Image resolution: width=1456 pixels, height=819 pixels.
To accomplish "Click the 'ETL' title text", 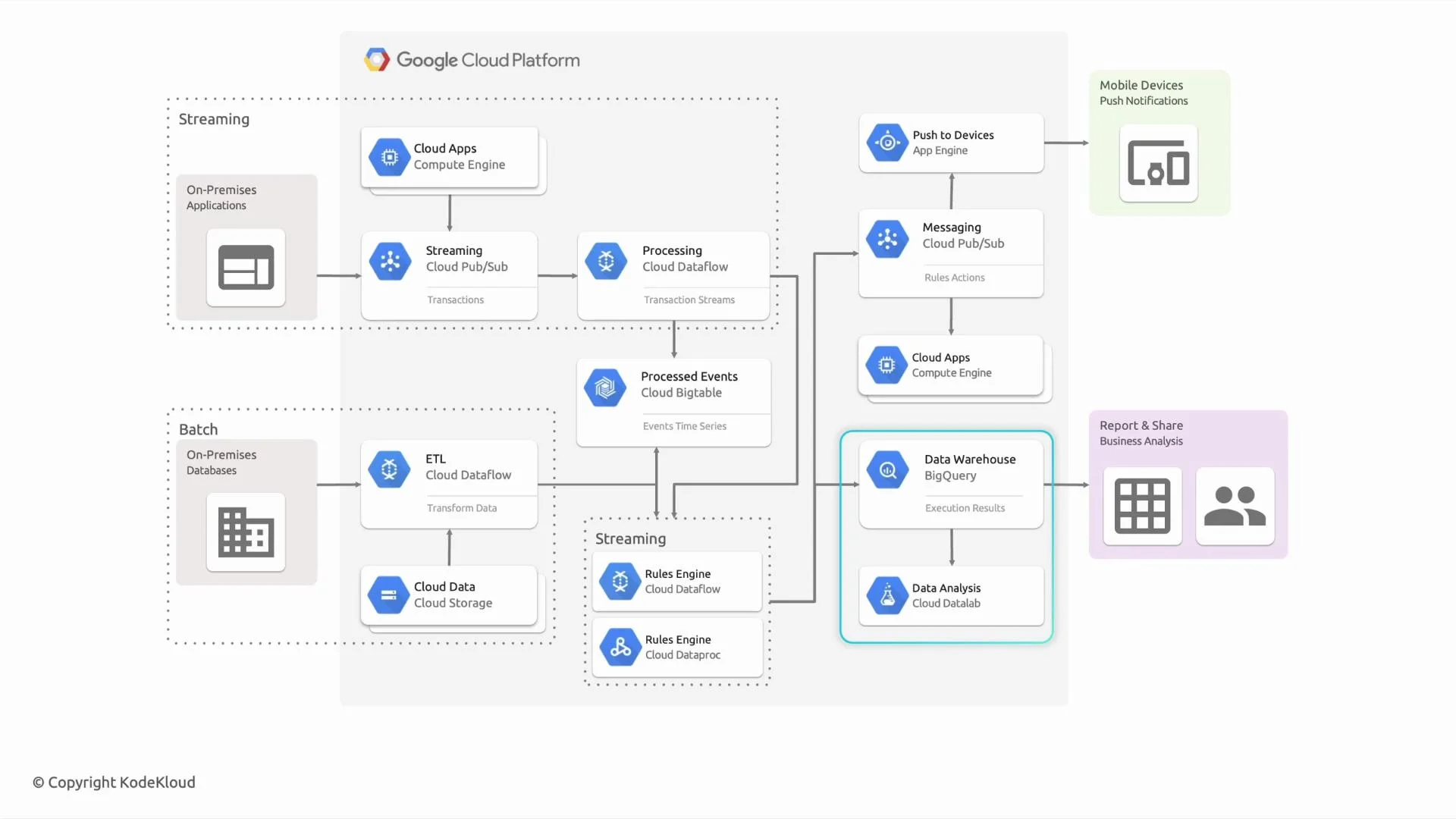I will [435, 459].
